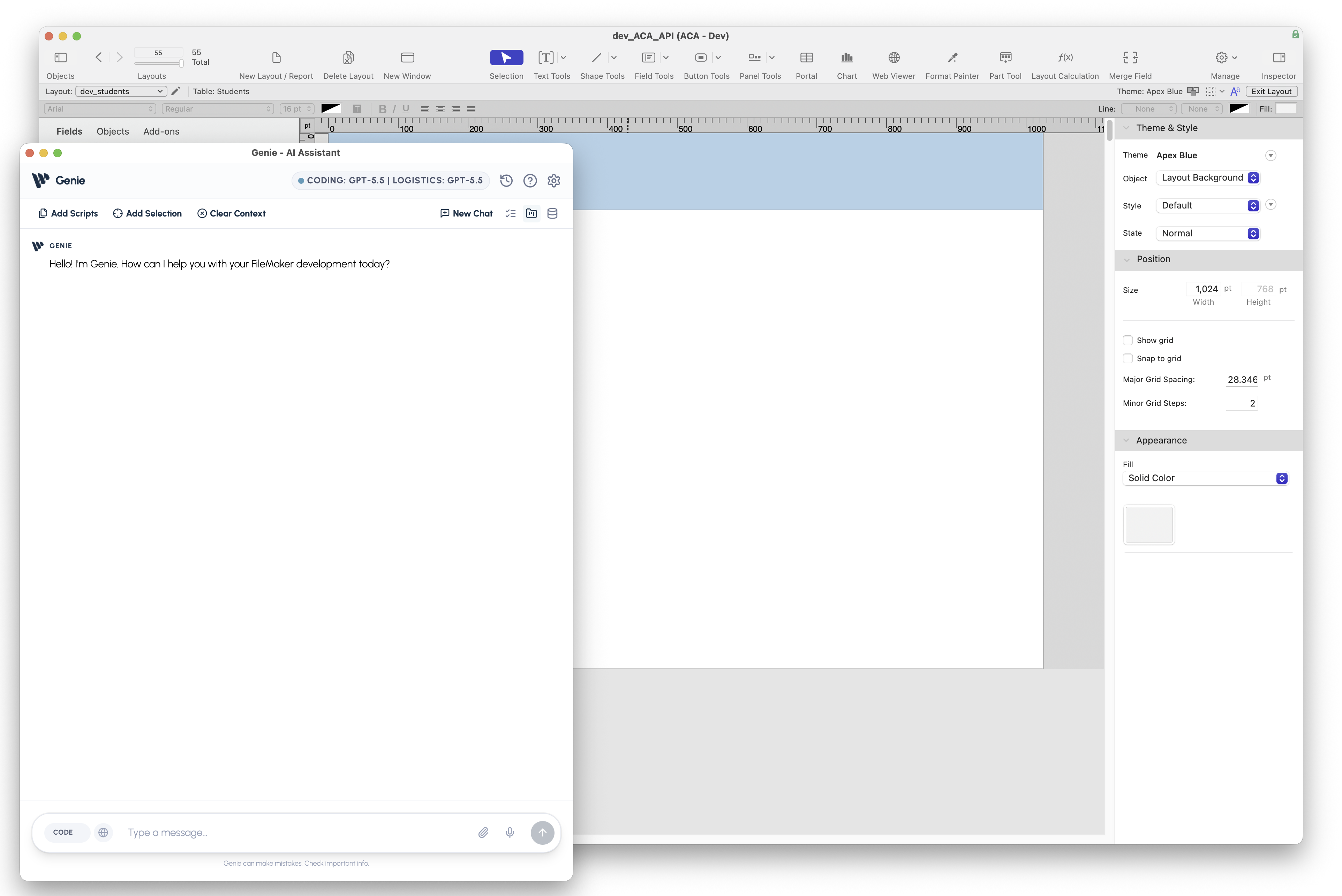Choose the Portal tool
1342x896 pixels.
tap(806, 58)
